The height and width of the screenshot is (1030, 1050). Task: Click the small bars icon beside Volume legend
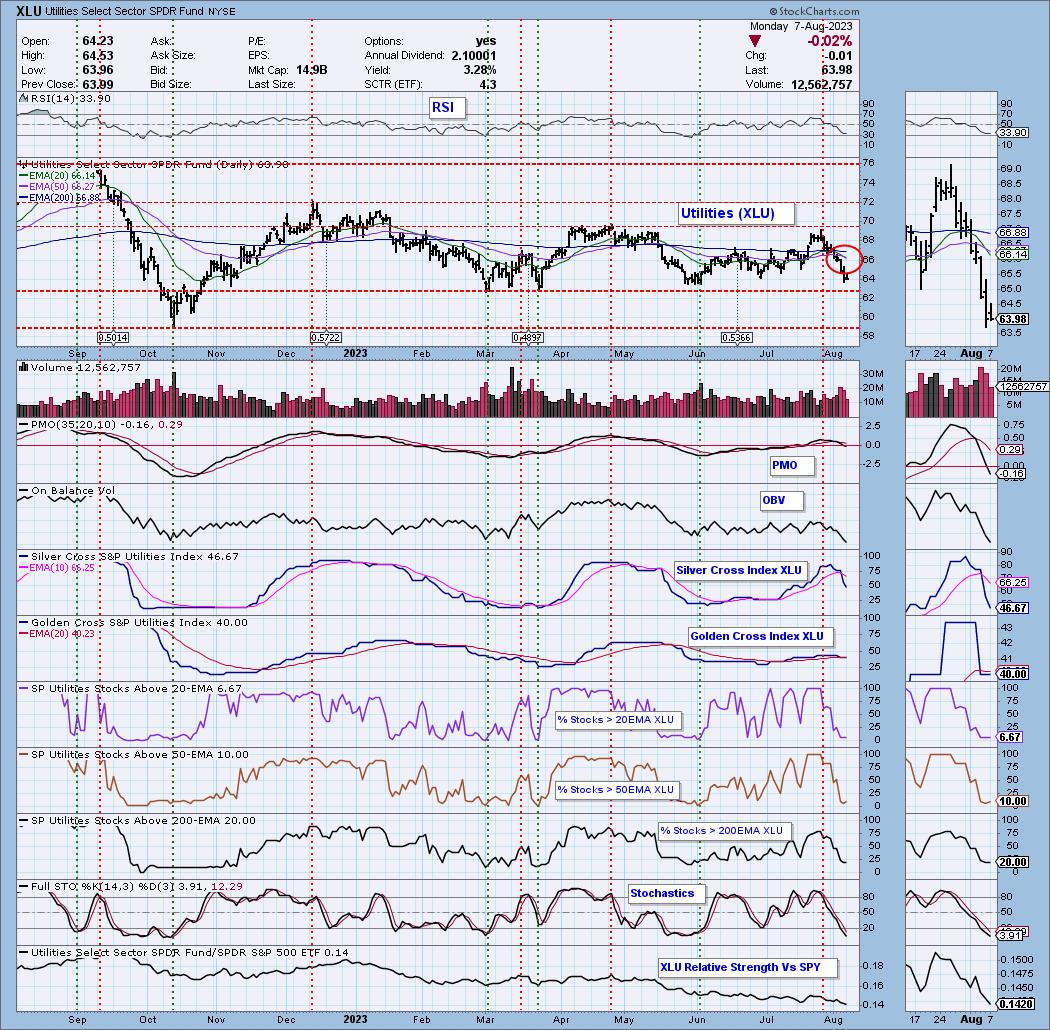[23, 367]
